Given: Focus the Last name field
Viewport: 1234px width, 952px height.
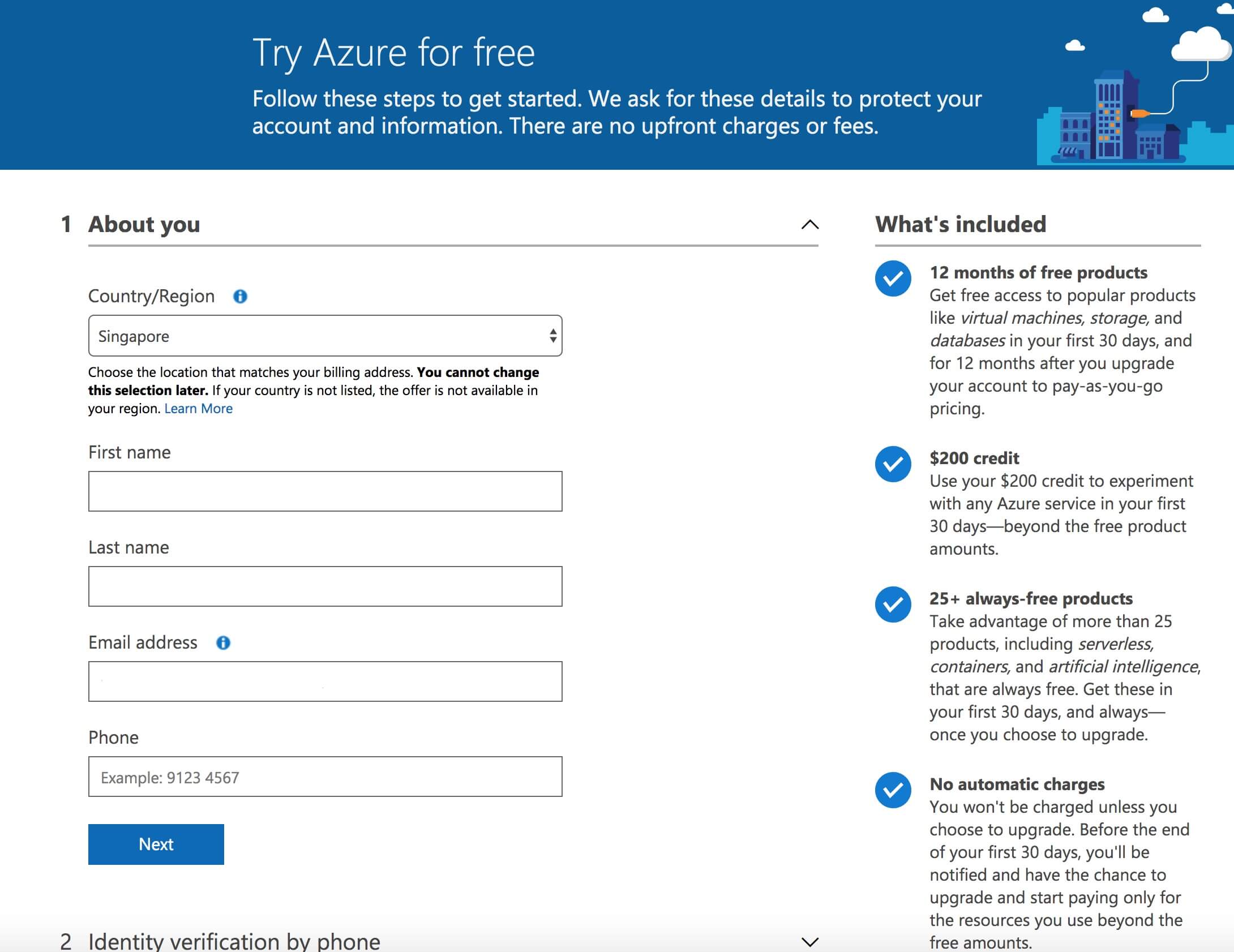Looking at the screenshot, I should (x=325, y=586).
